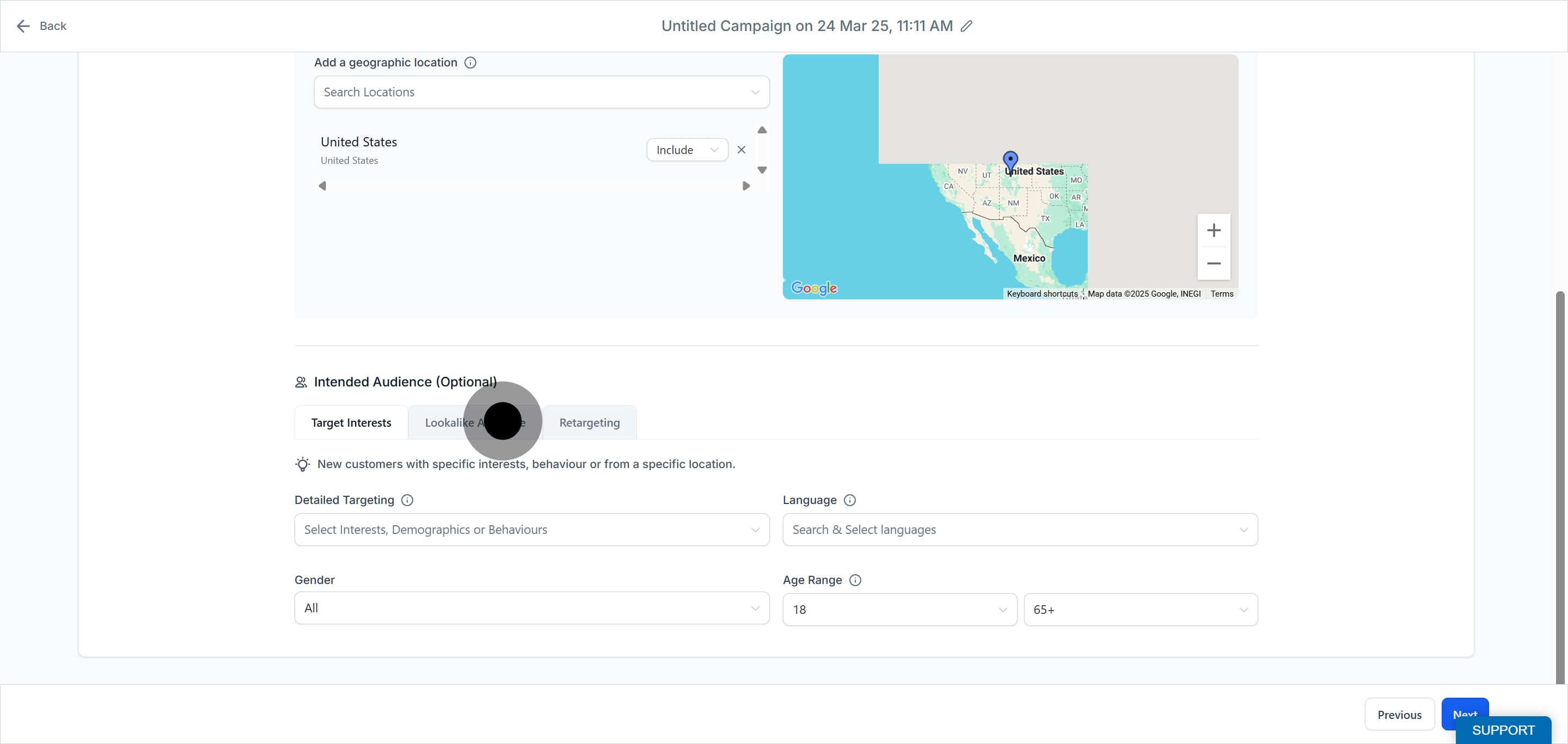1568x744 pixels.
Task: Switch to the Lookalike Audience tab
Action: click(475, 423)
